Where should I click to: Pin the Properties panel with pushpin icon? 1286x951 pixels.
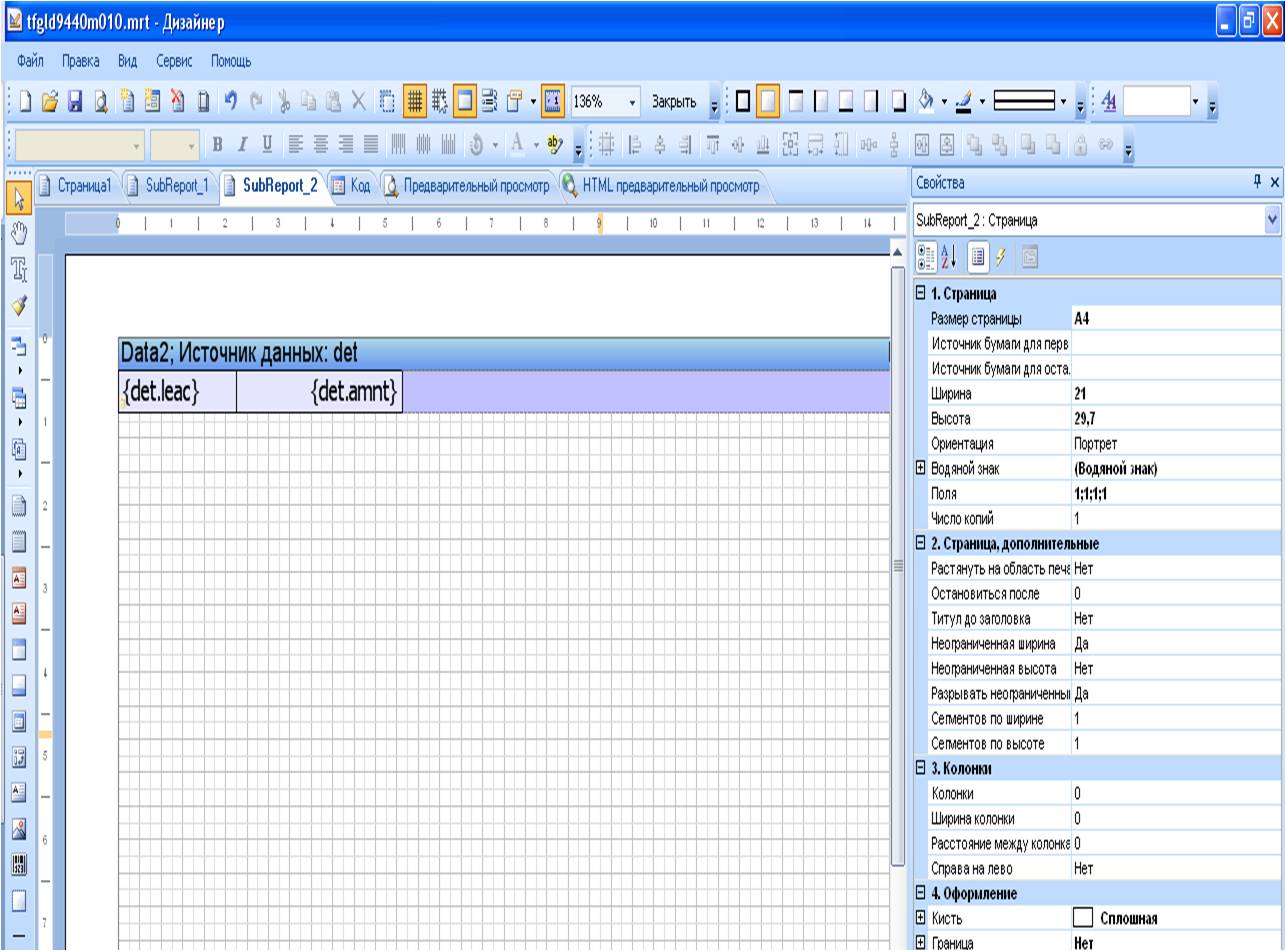[1258, 183]
